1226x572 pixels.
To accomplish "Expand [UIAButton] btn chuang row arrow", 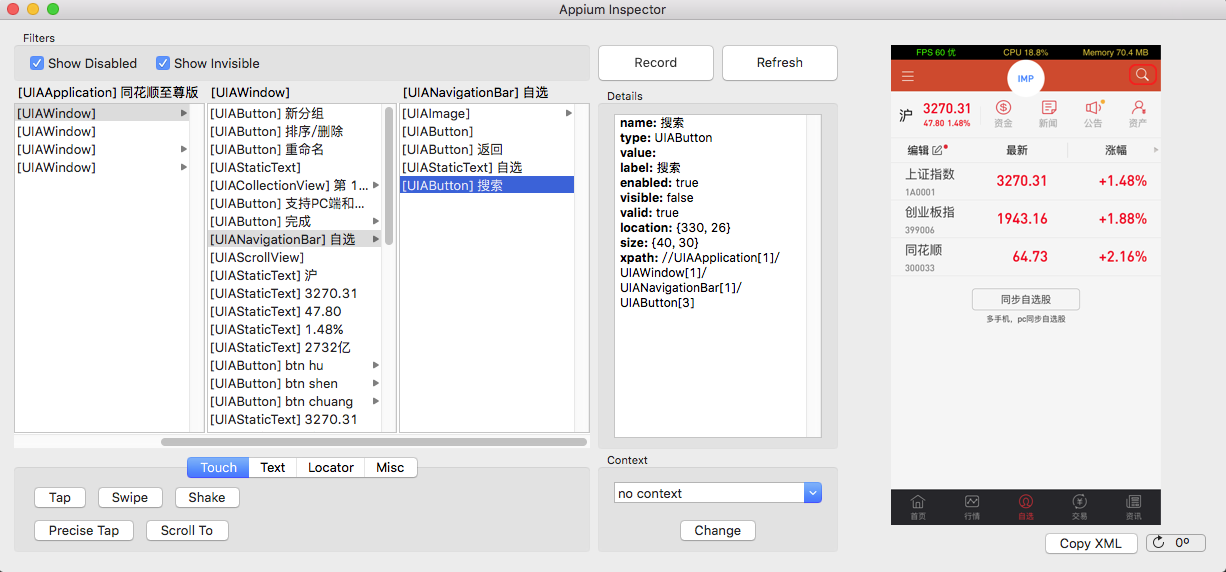I will [x=376, y=401].
